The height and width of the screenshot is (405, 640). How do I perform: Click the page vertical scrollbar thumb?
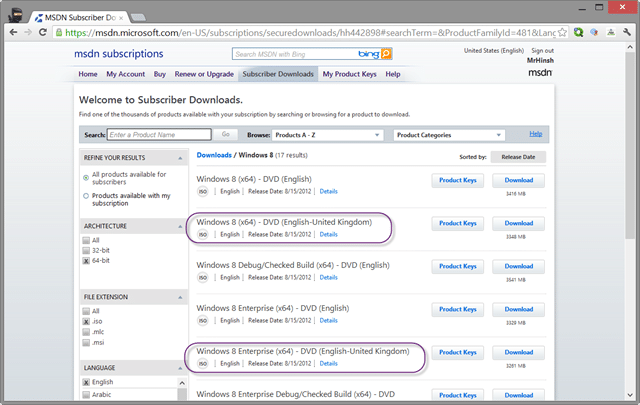pyautogui.click(x=630, y=145)
